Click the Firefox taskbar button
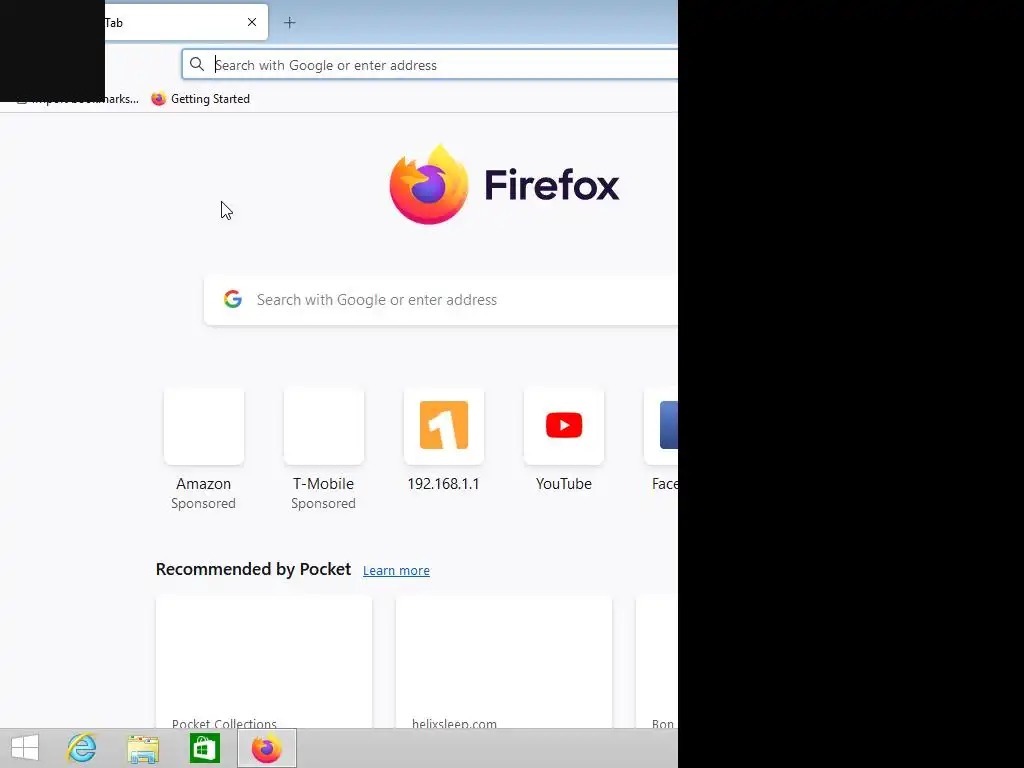1024x768 pixels. coord(266,748)
